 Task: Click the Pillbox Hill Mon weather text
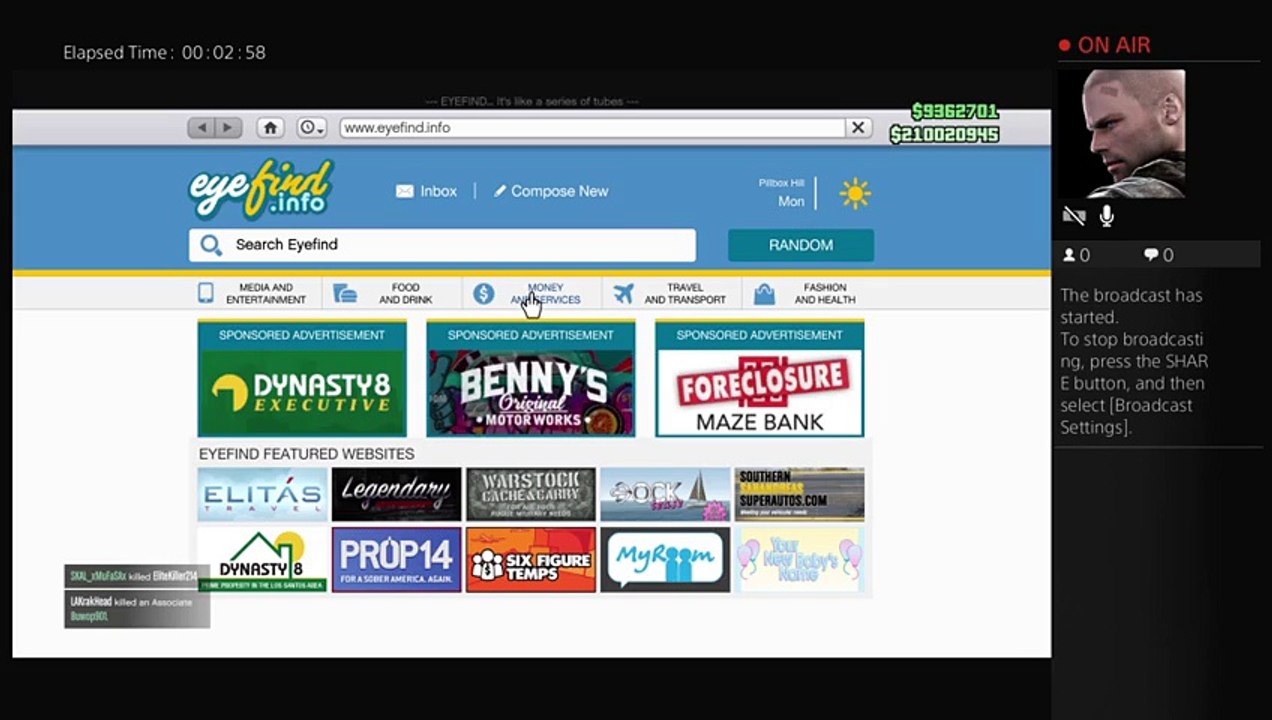[782, 193]
